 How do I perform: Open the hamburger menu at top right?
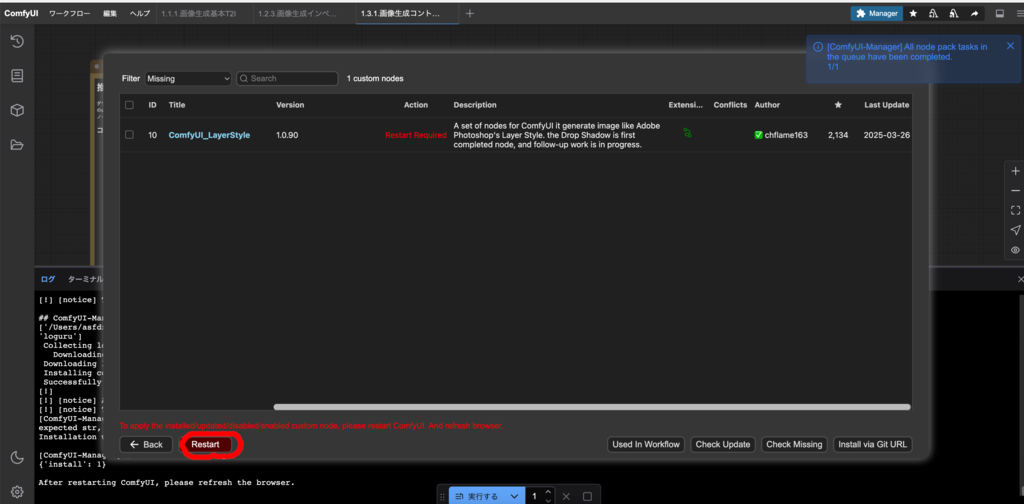[x=1019, y=13]
